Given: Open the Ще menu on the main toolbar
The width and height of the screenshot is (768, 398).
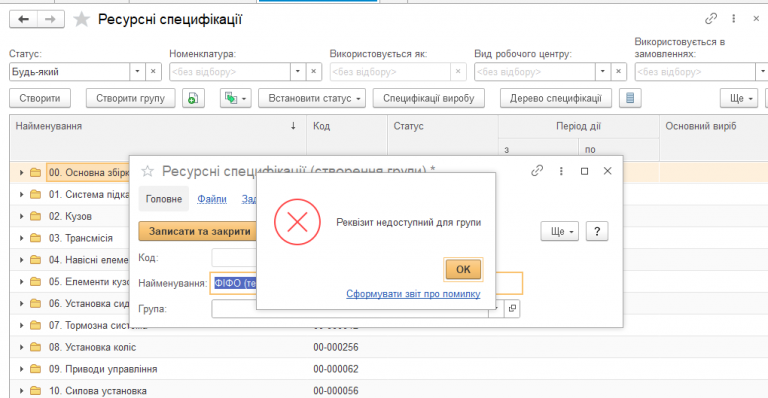Looking at the screenshot, I should point(739,98).
